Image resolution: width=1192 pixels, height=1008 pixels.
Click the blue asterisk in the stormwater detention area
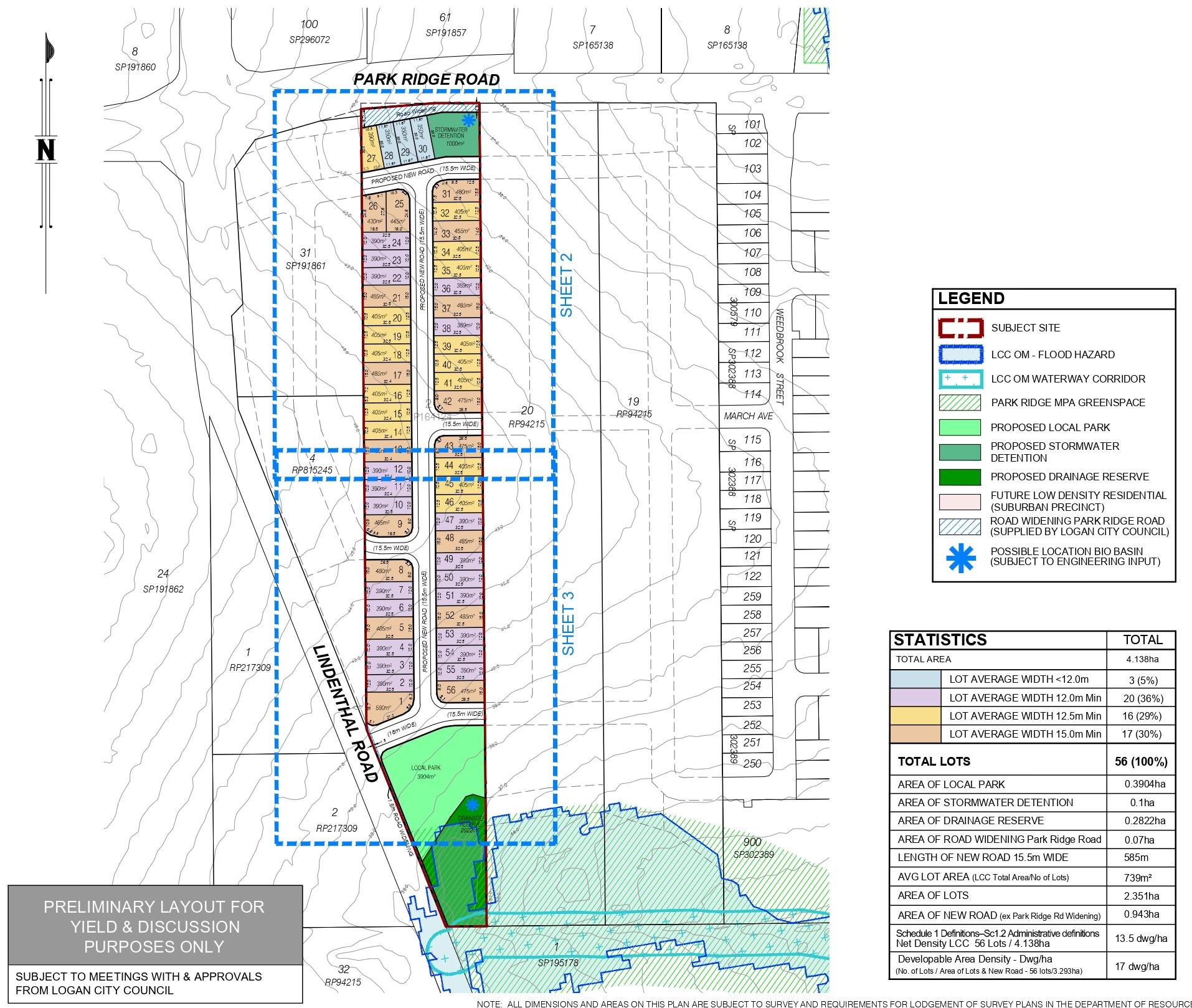(x=468, y=120)
